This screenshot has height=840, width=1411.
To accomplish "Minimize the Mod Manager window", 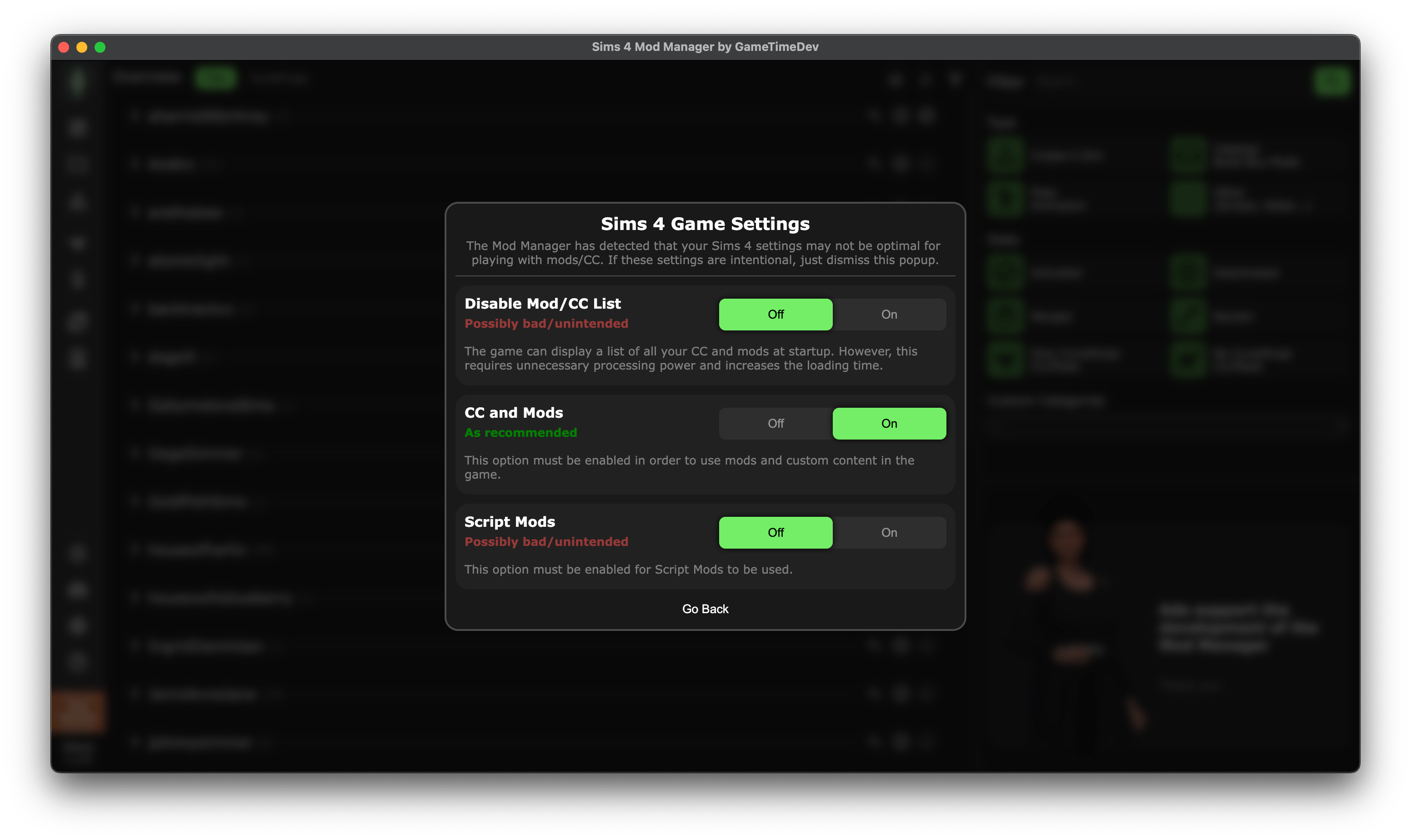I will 82,48.
